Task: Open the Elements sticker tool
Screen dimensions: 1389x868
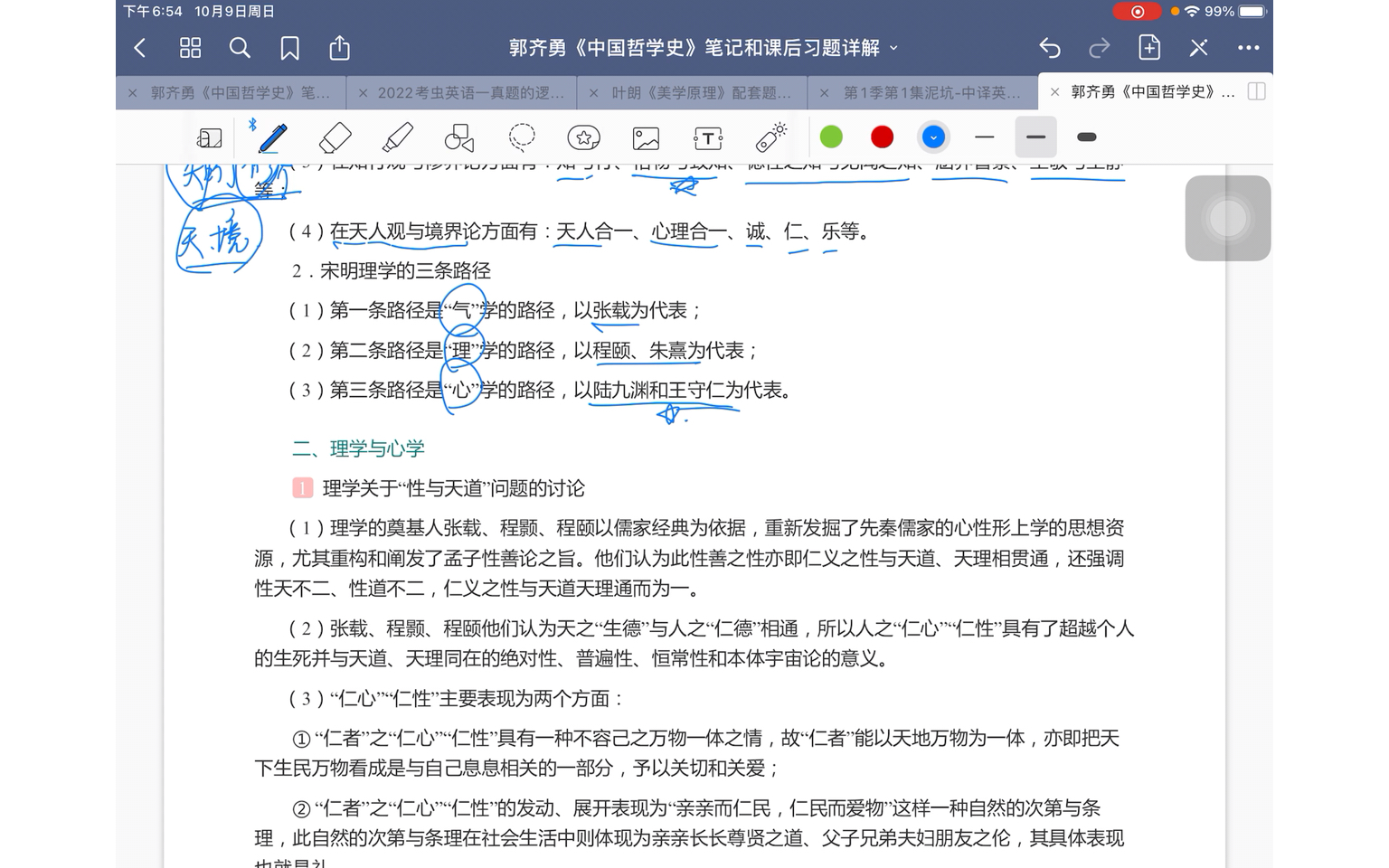Action: (584, 137)
